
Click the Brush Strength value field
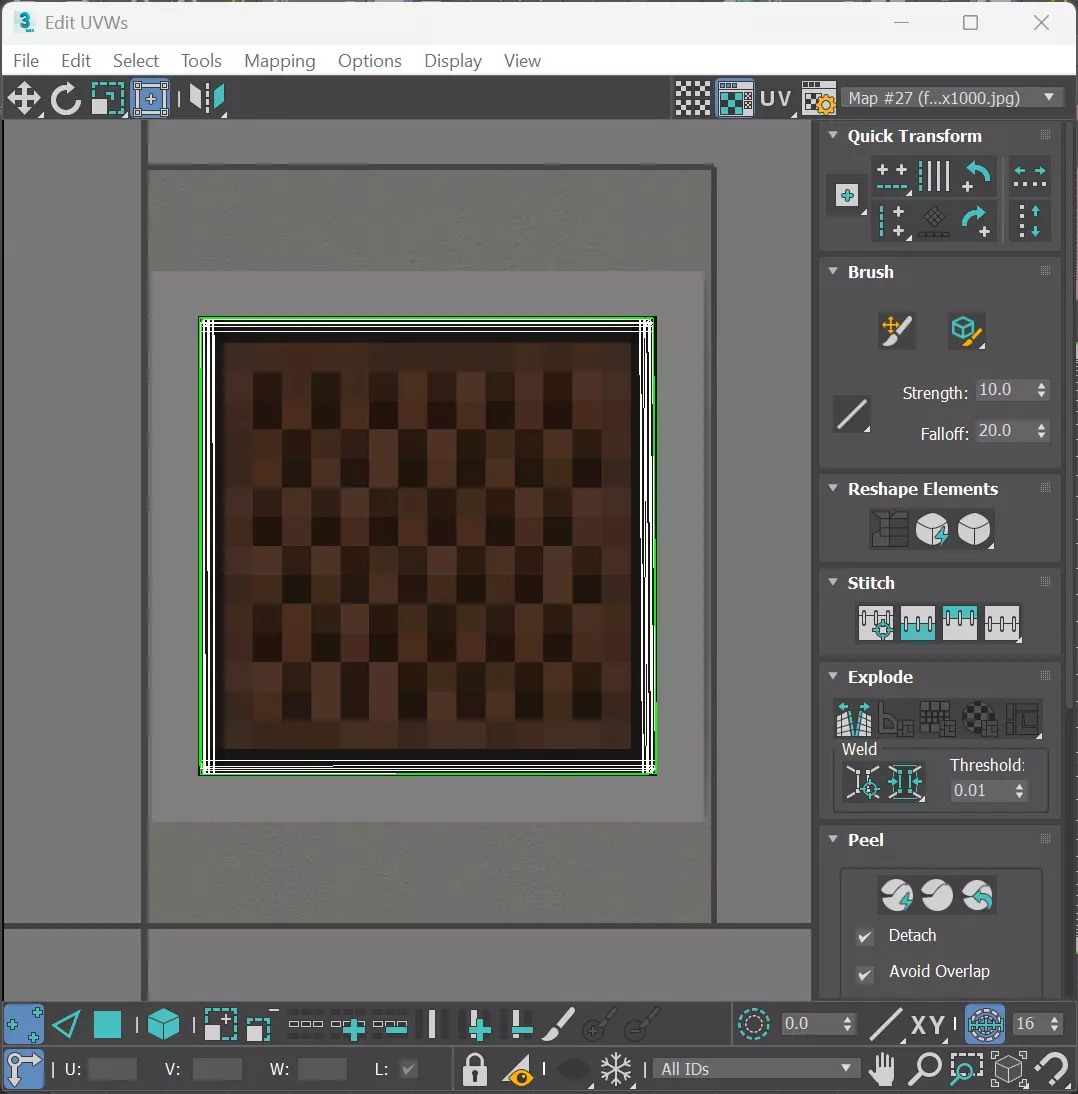pos(1003,390)
